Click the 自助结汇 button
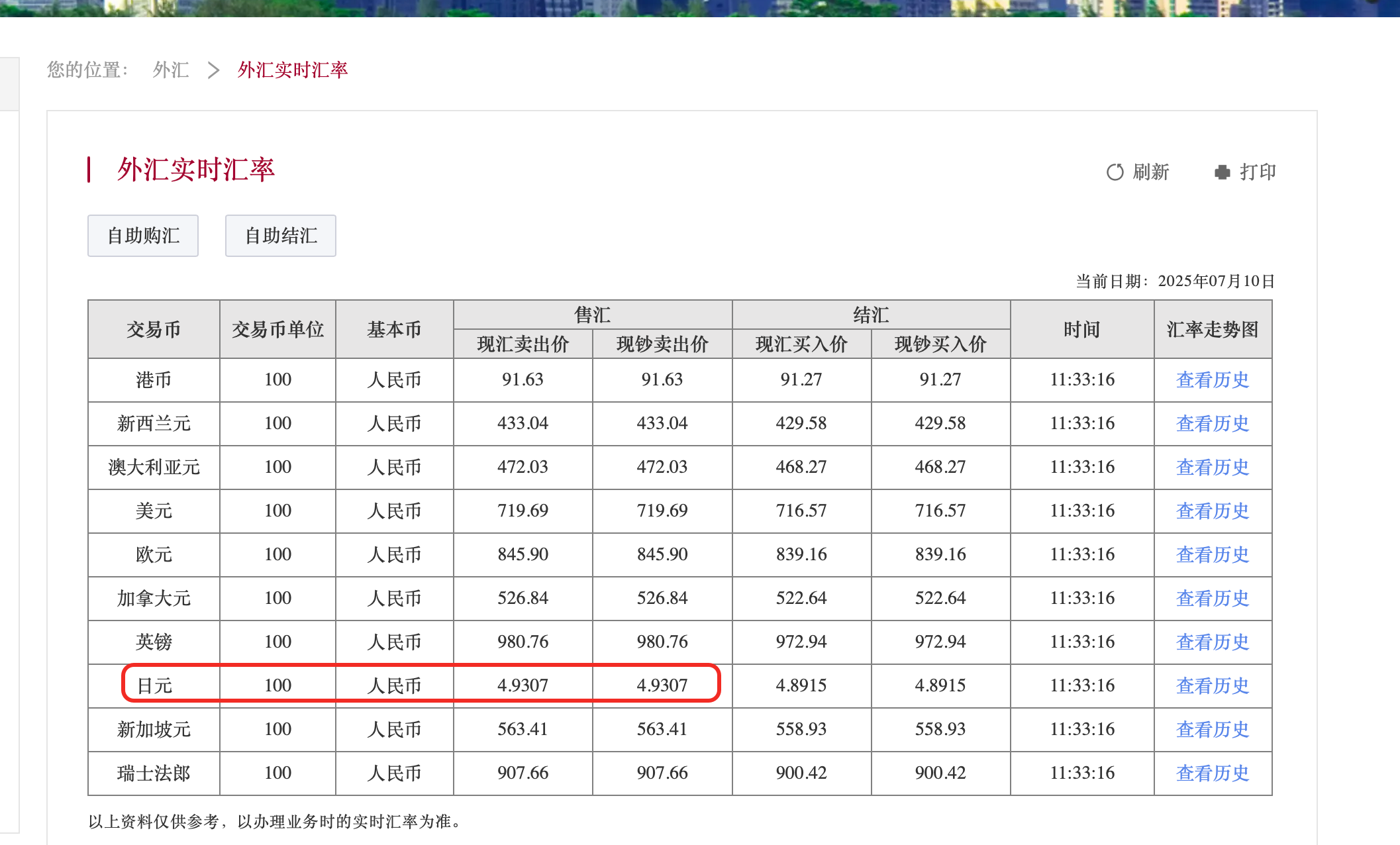The width and height of the screenshot is (1400, 845). click(281, 236)
